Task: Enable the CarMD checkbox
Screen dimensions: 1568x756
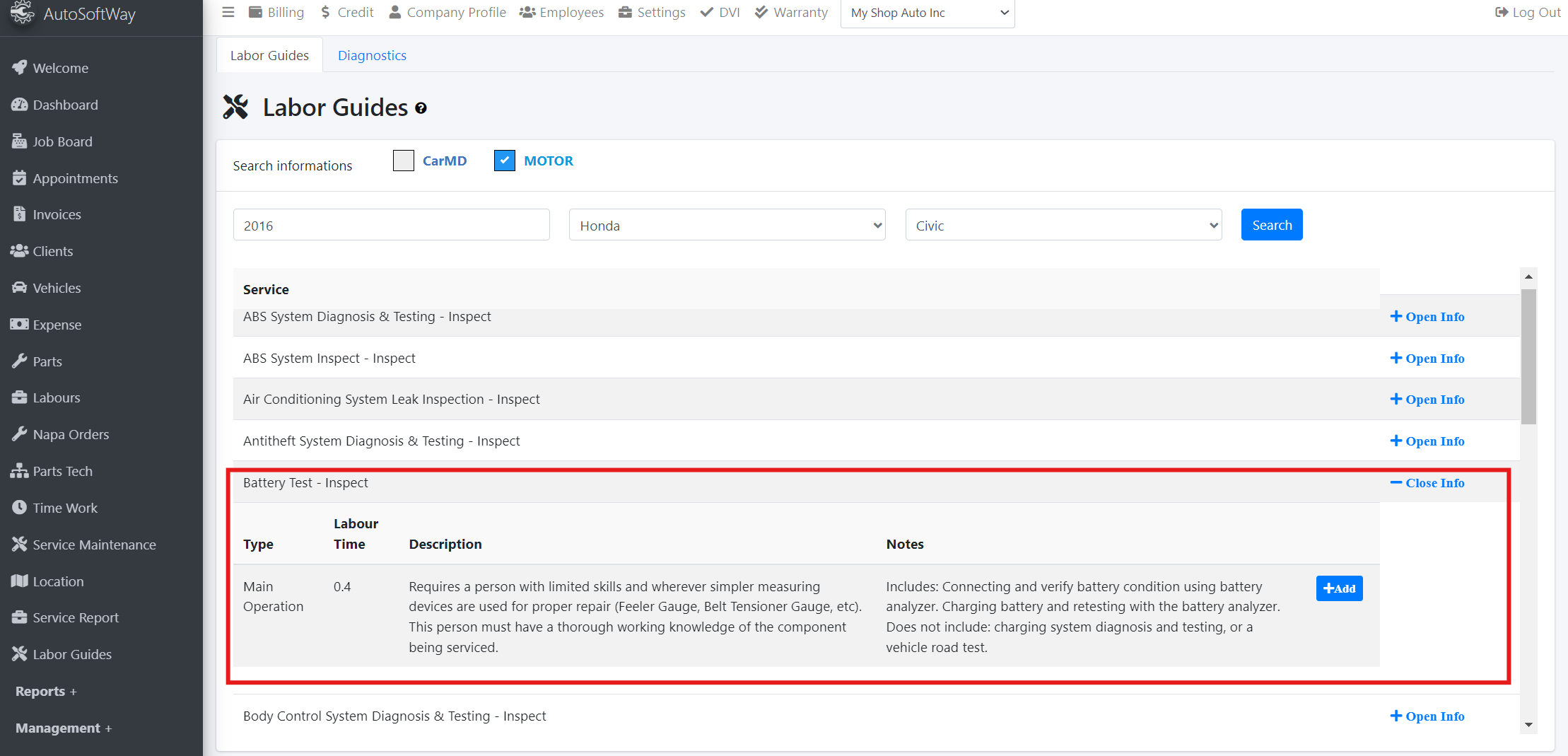Action: tap(404, 161)
